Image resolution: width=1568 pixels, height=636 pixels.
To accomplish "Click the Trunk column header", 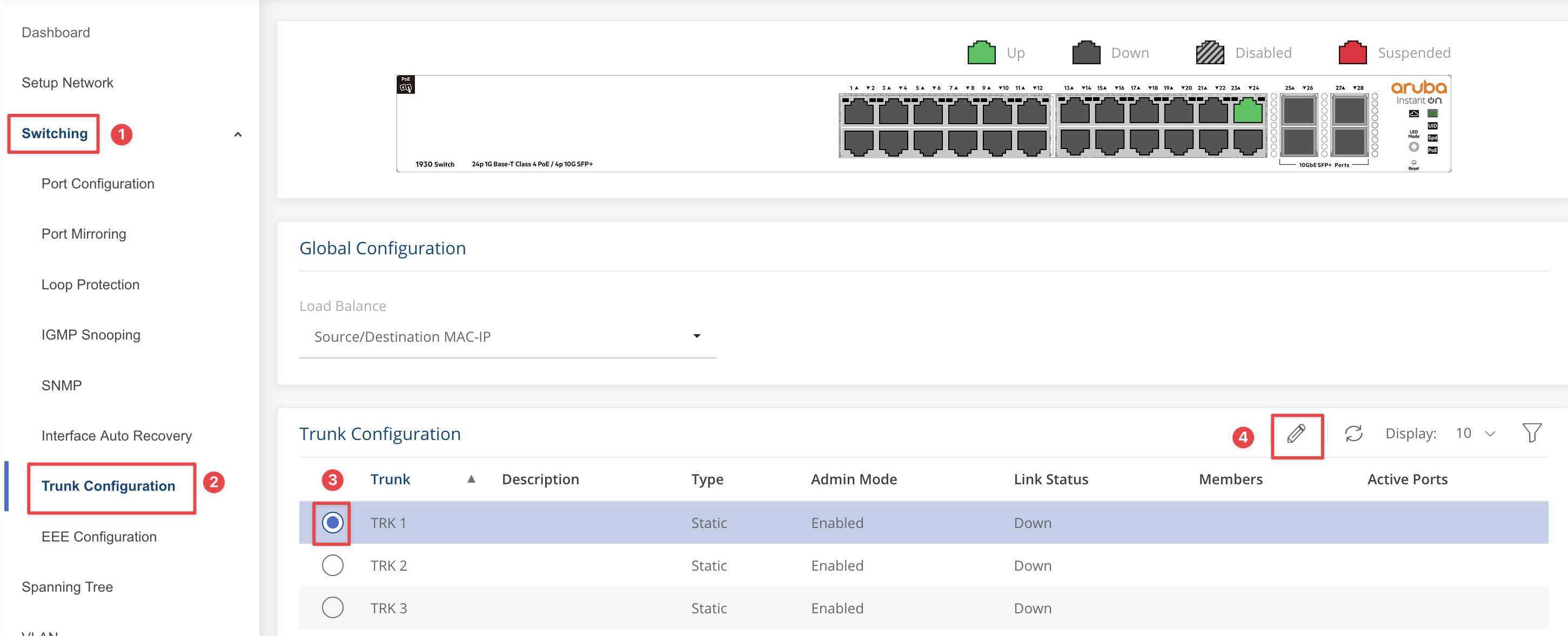I will (x=390, y=479).
